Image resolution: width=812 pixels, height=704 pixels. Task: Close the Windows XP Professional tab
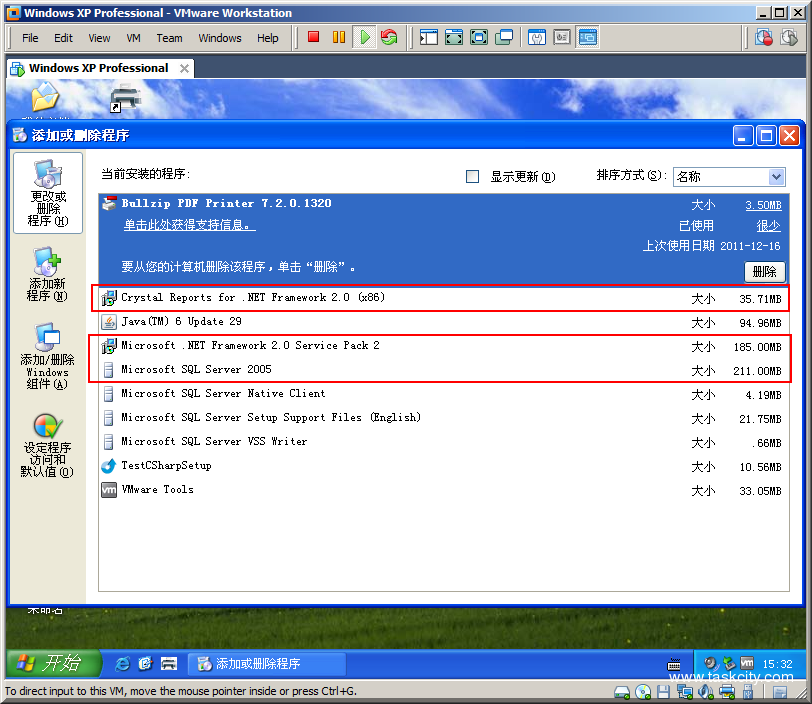[x=184, y=68]
